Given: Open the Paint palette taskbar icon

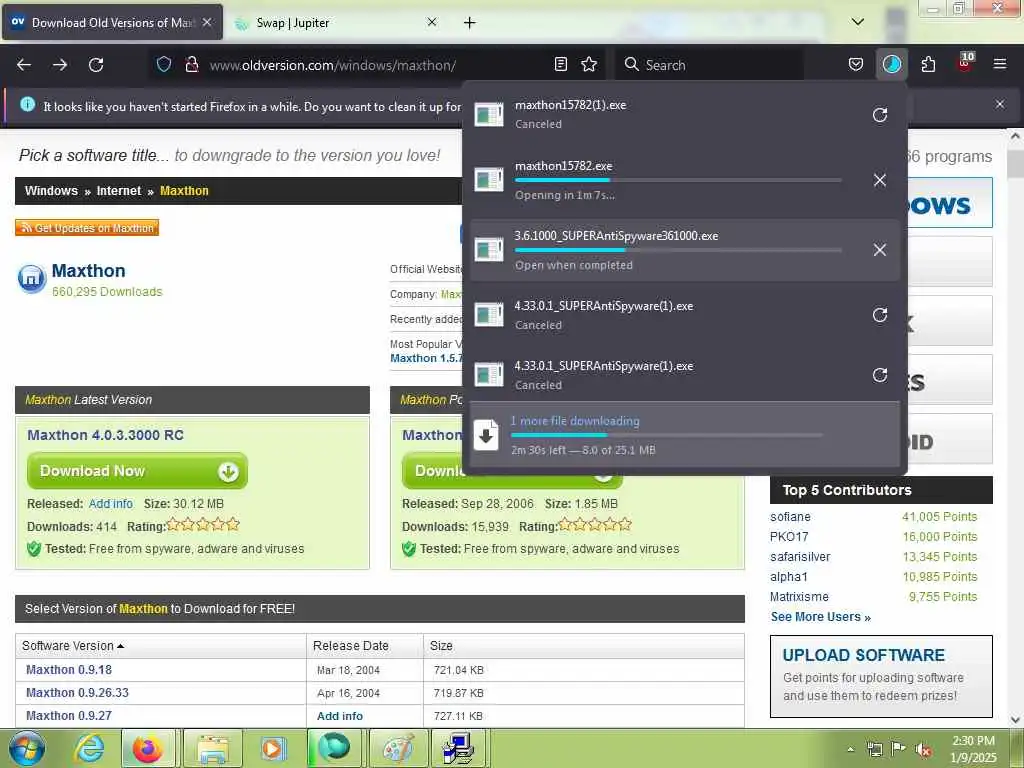Looking at the screenshot, I should (398, 749).
